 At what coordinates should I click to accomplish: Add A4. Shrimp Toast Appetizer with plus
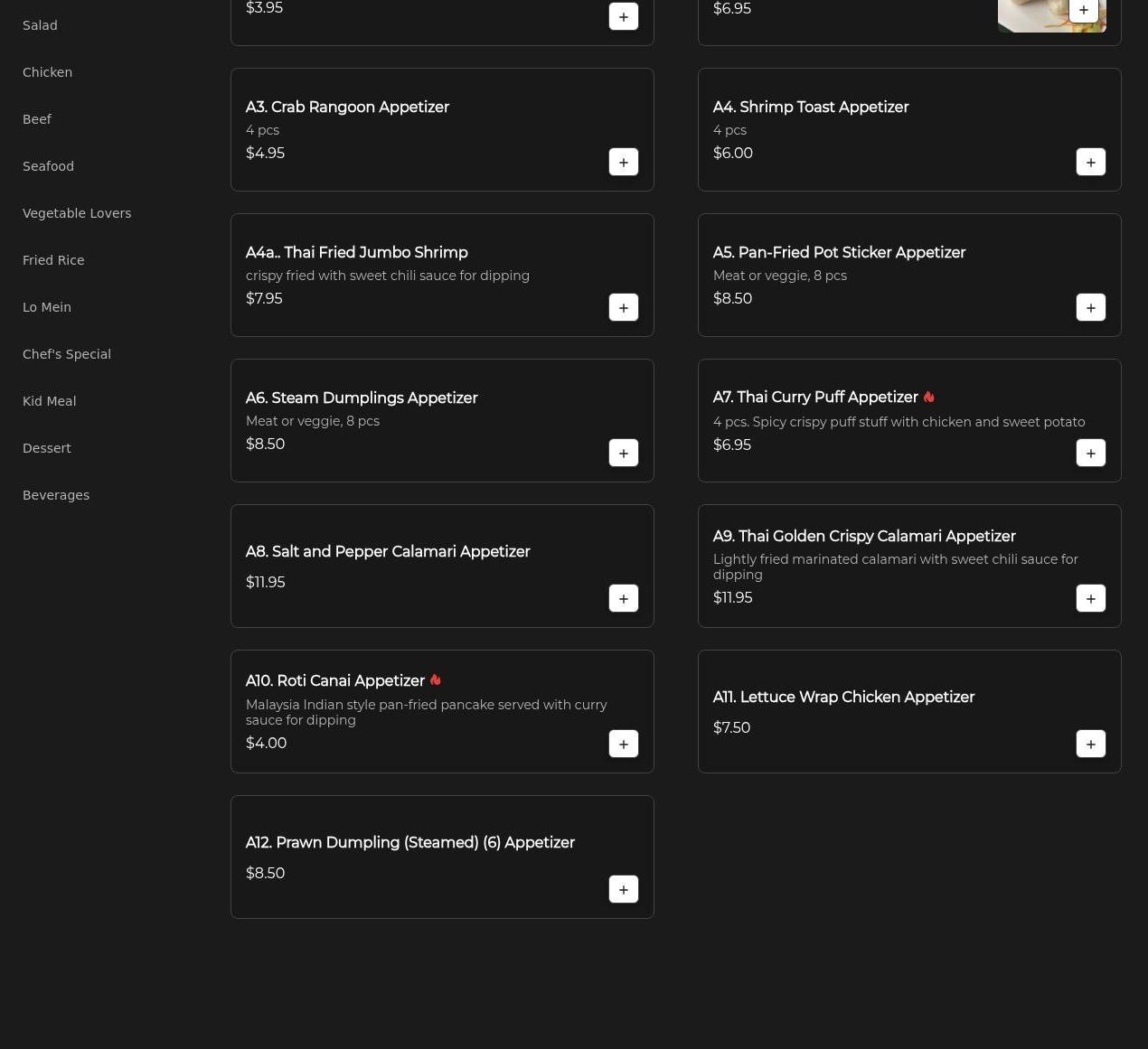pos(1091,162)
